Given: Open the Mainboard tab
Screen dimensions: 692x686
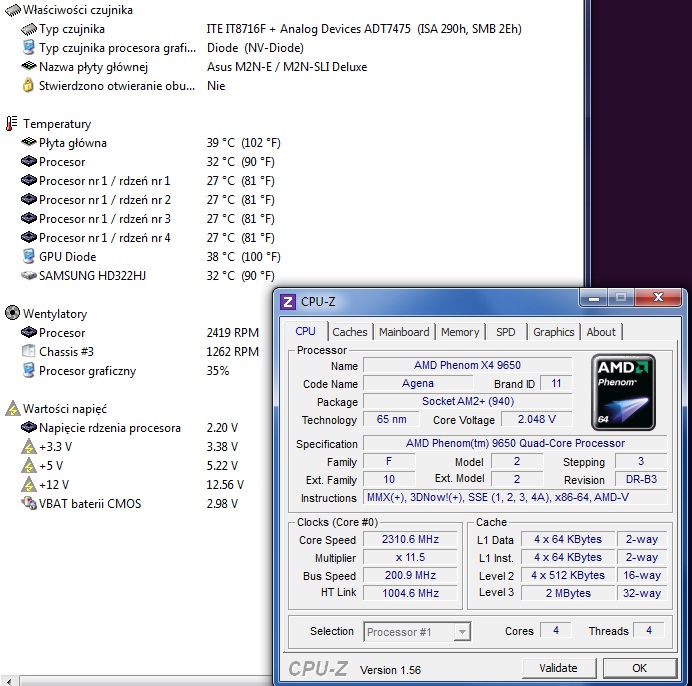Looking at the screenshot, I should pos(404,332).
